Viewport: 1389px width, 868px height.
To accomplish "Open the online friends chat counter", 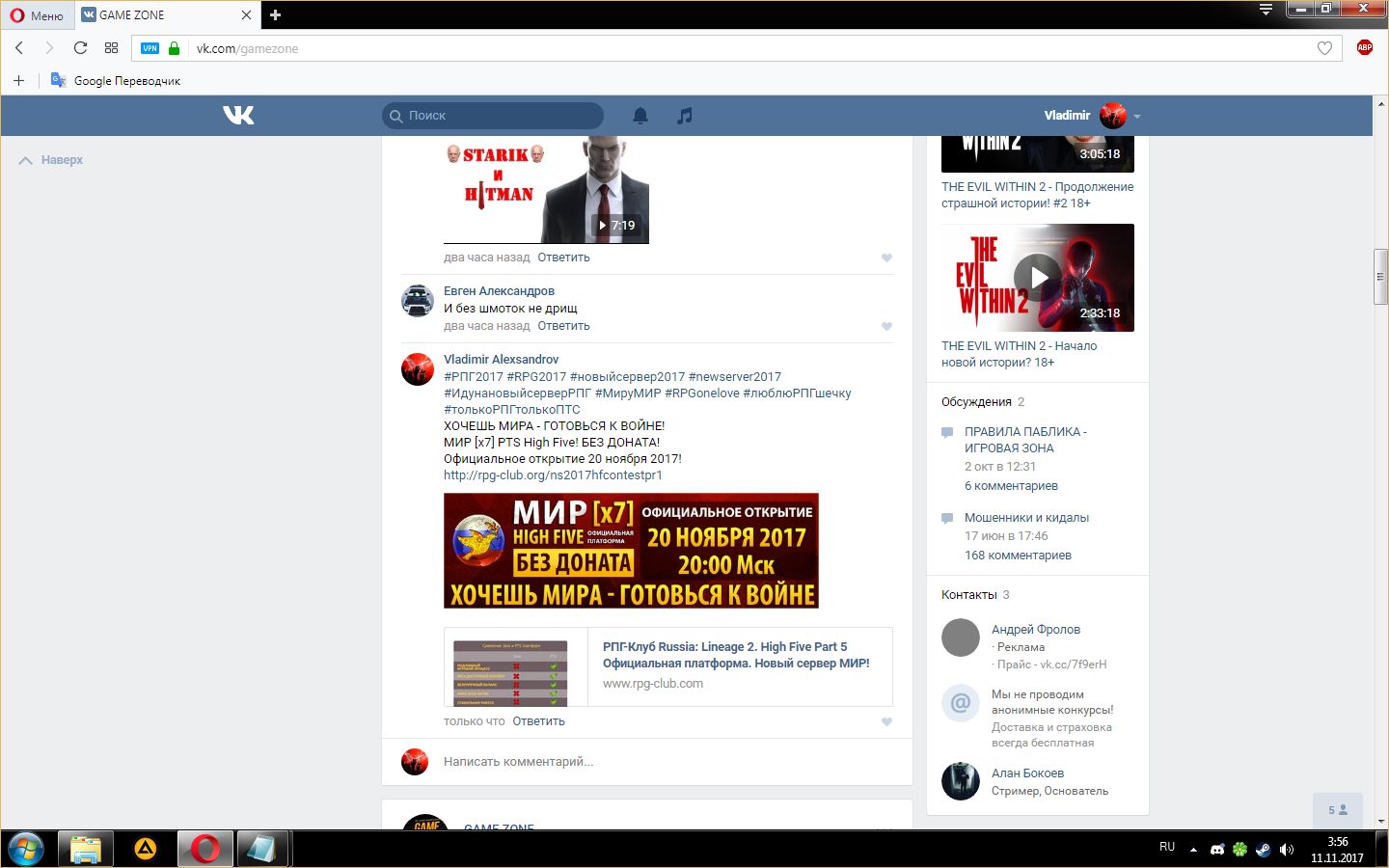I will point(1338,810).
